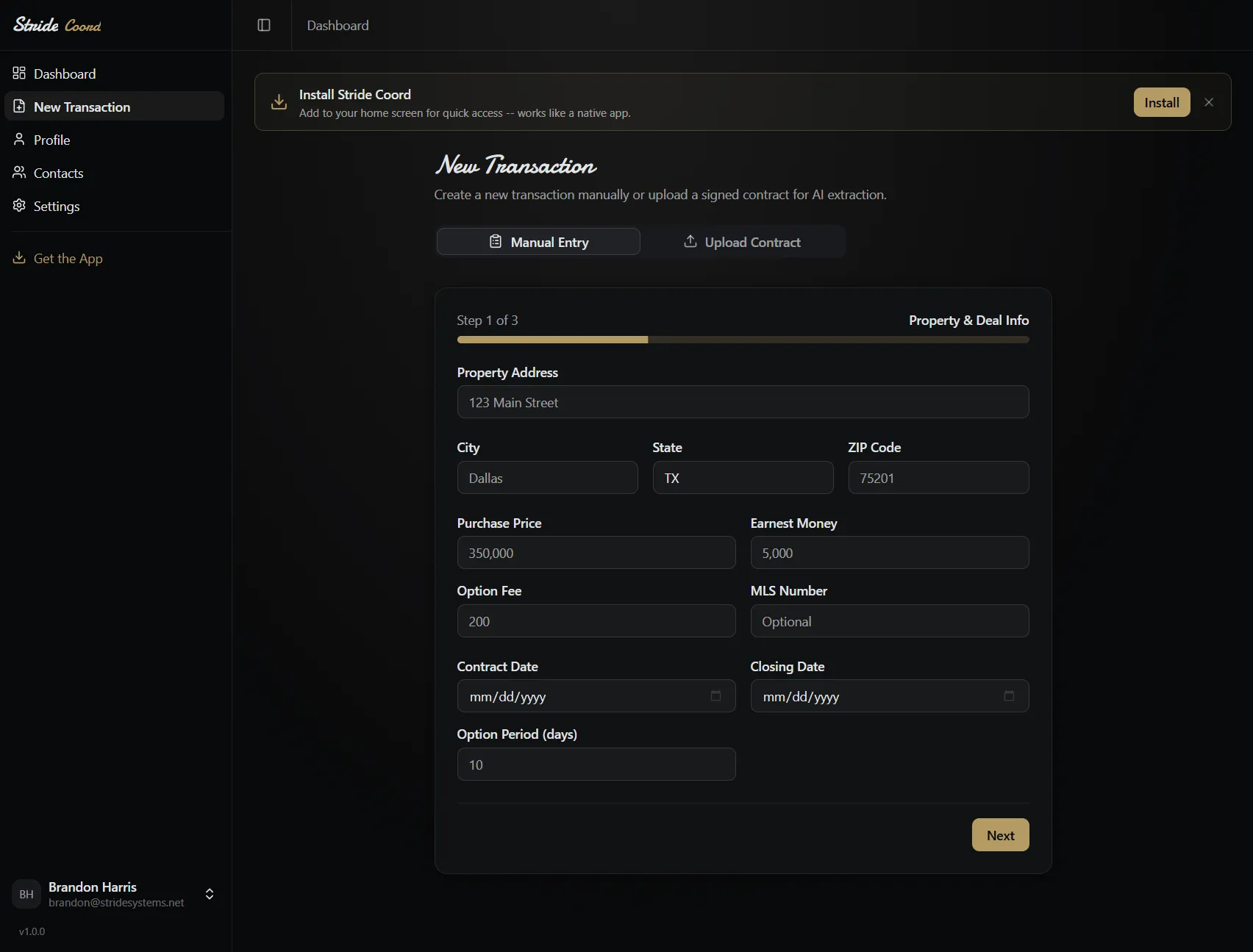Open Profile via the person icon

18,140
